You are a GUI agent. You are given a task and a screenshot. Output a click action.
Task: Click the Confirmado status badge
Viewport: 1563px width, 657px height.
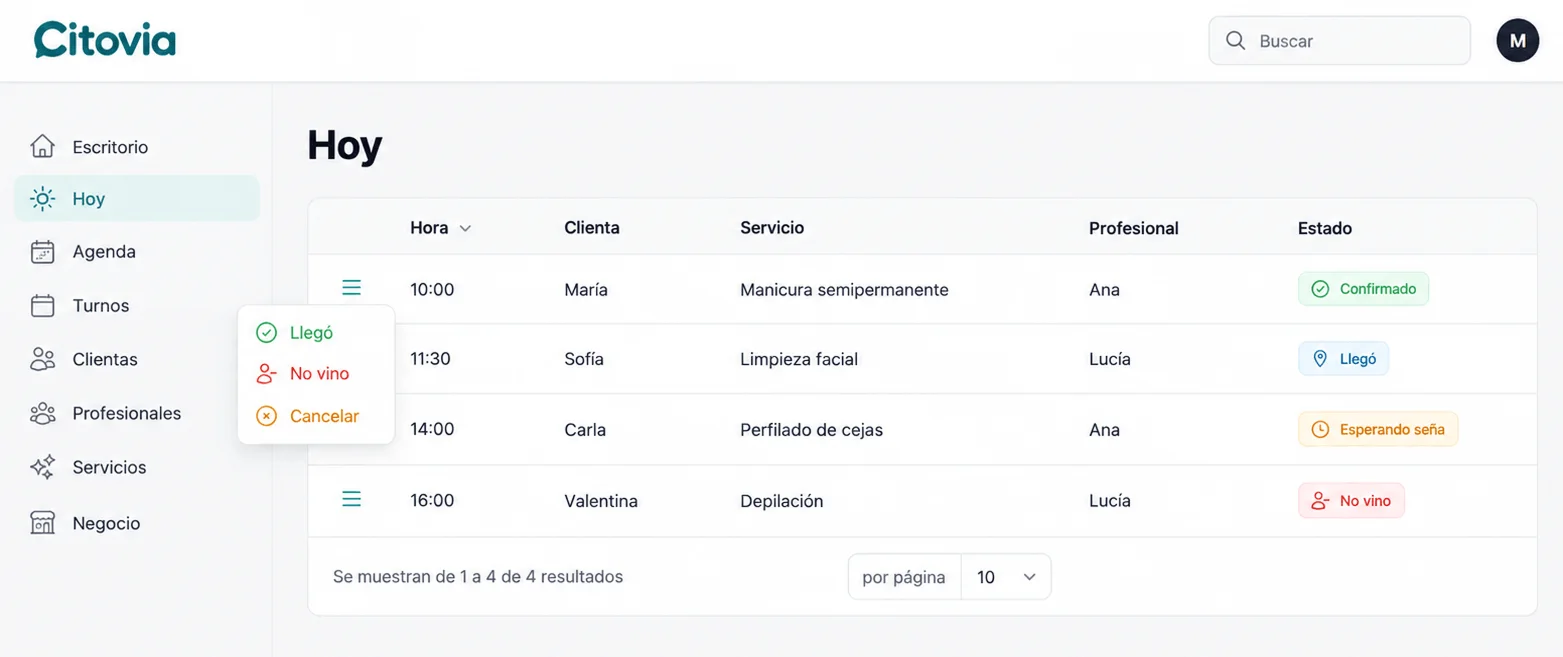pos(1363,289)
